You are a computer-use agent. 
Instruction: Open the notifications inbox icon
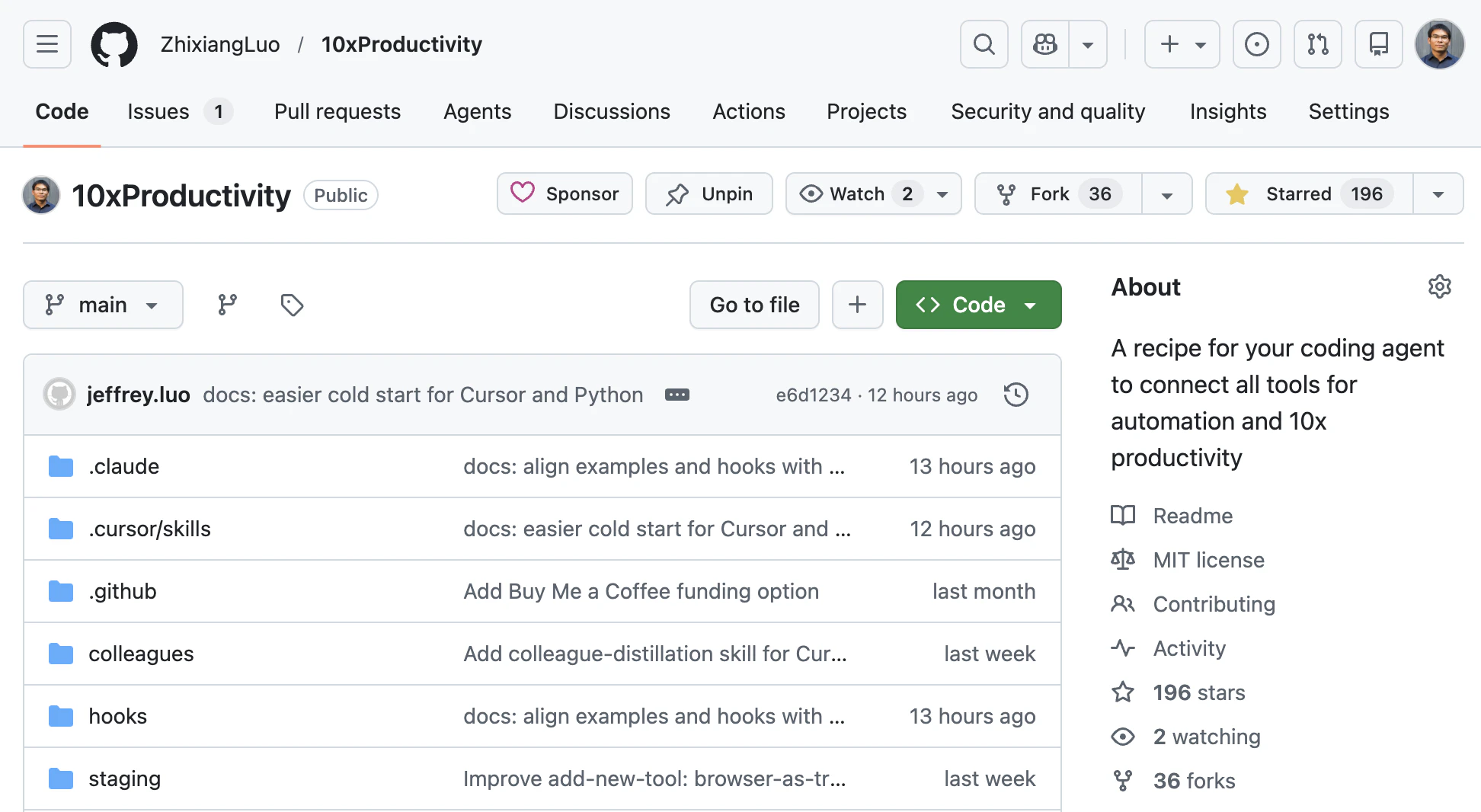1378,44
